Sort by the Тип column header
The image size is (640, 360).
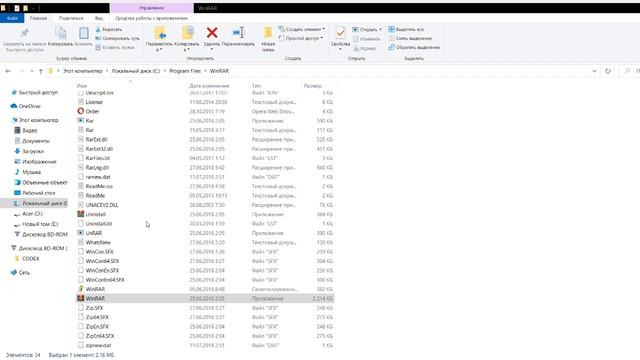(x=256, y=86)
